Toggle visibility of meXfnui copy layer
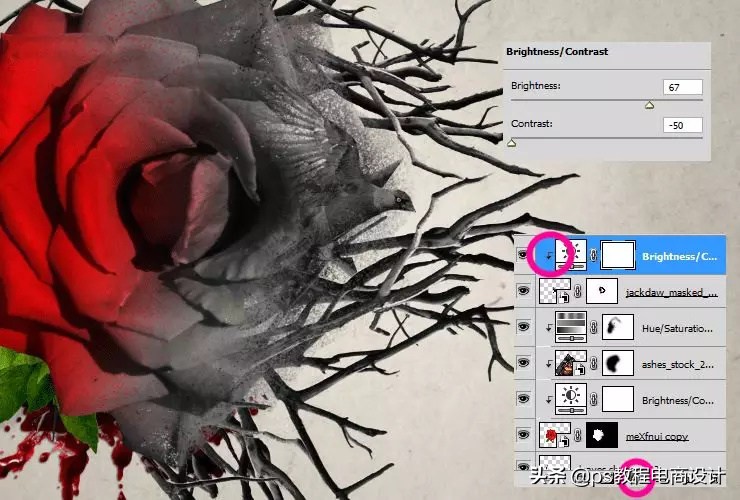 pos(523,434)
